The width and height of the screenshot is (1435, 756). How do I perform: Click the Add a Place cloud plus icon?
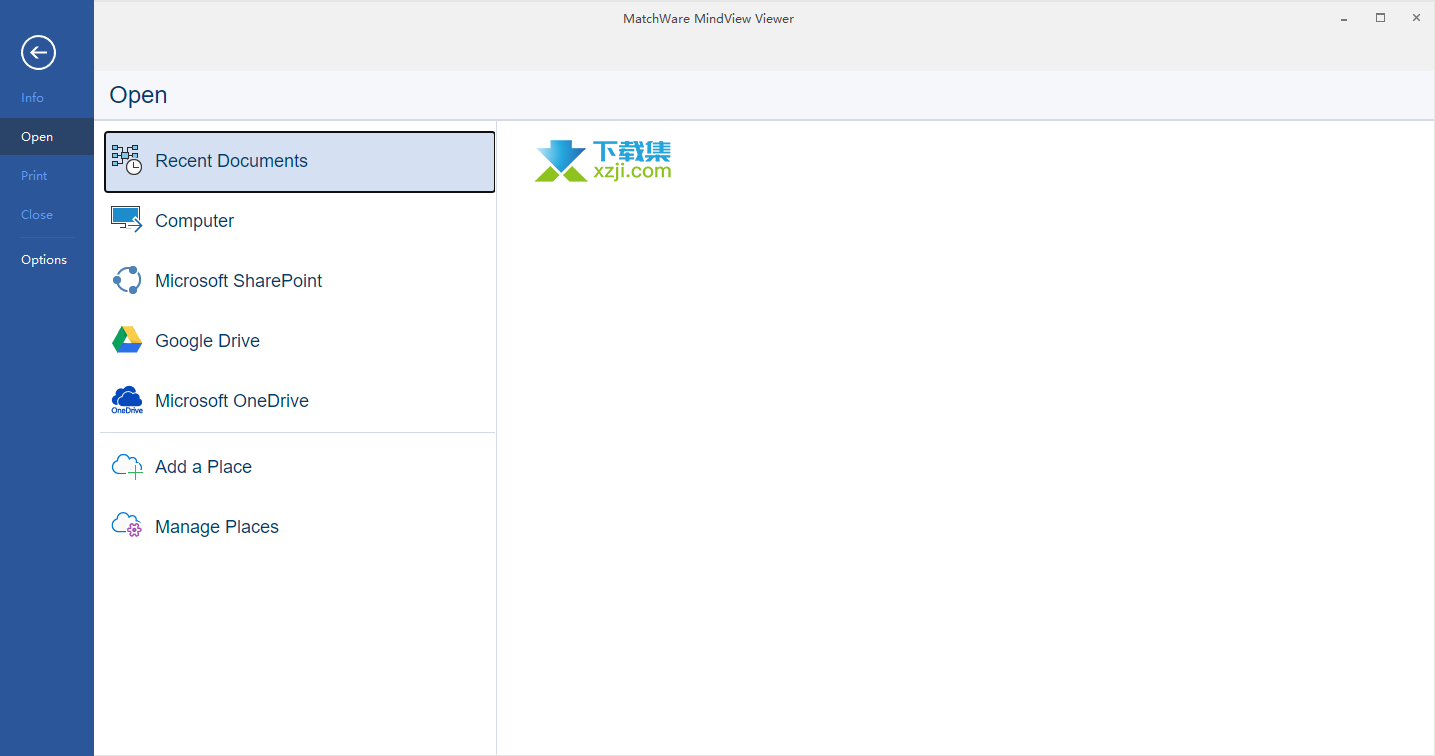click(x=127, y=467)
